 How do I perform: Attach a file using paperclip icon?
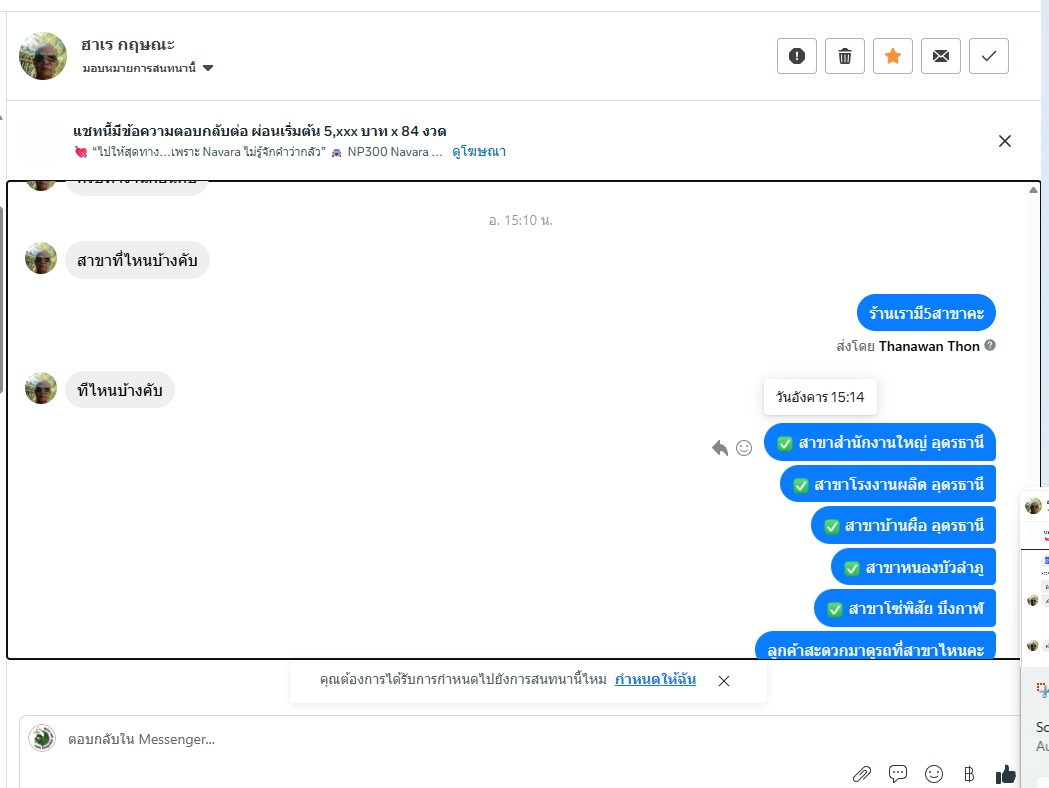point(862,775)
